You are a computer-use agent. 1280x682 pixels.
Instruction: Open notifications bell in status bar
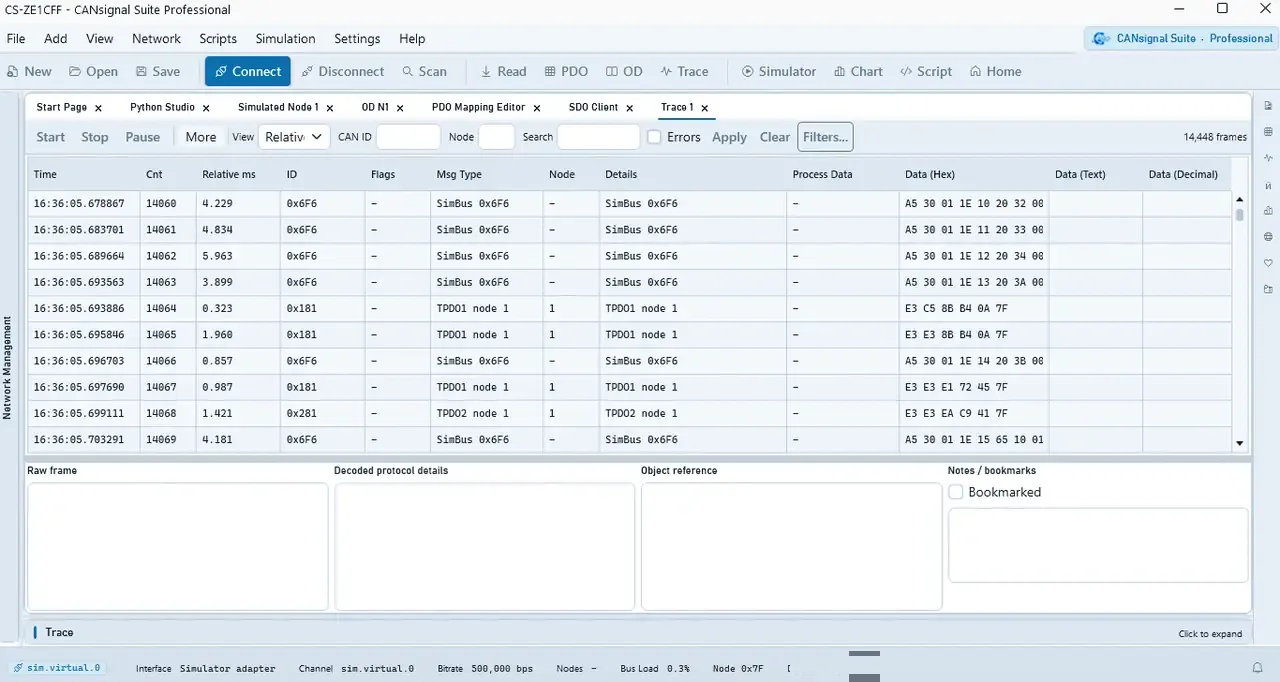(x=1258, y=668)
